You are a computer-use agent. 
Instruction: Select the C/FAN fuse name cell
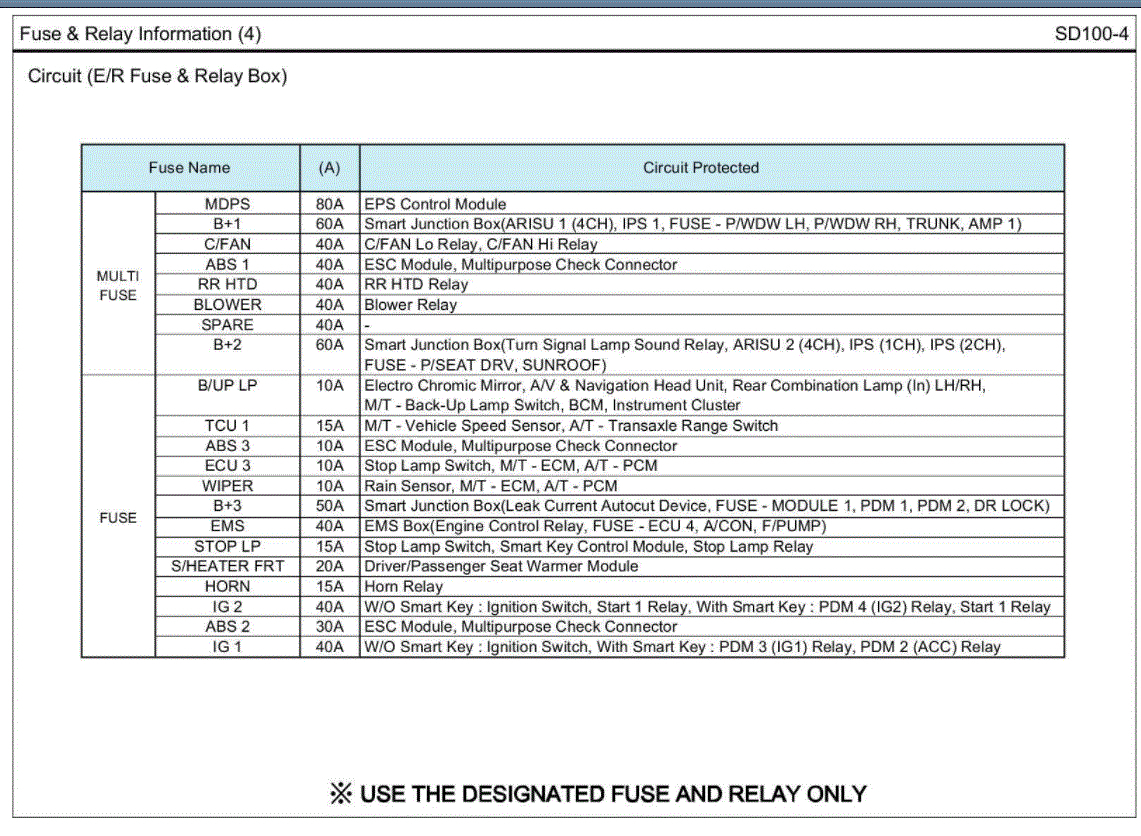click(227, 244)
